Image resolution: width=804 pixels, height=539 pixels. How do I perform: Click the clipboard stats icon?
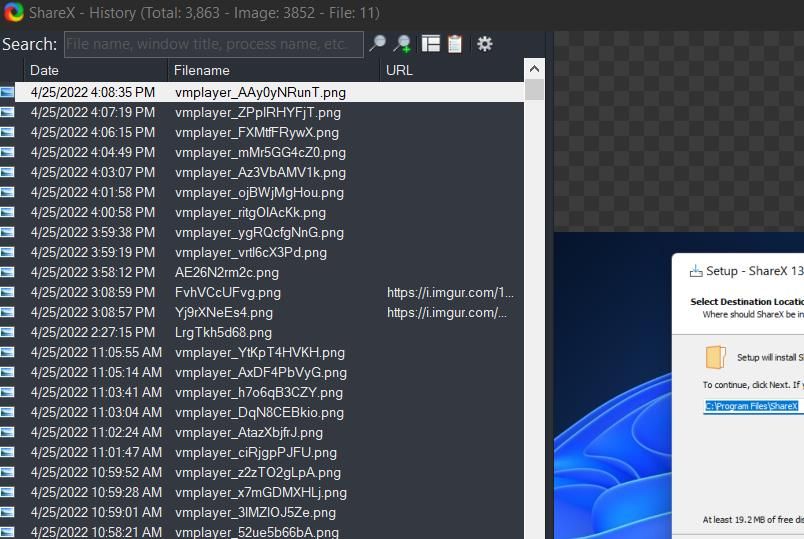(x=455, y=44)
